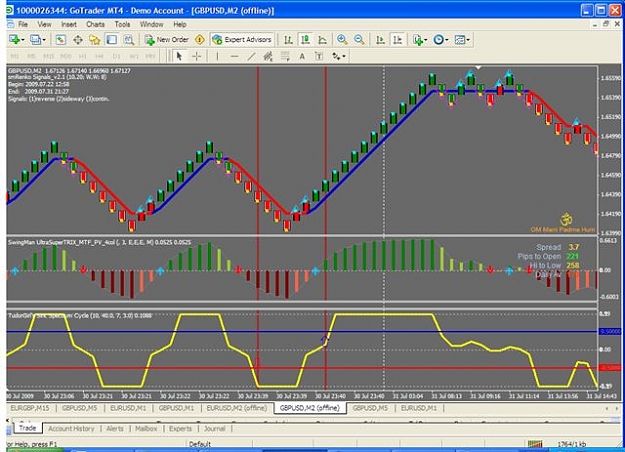Expand the Templates dropdown arrow
This screenshot has width=625, height=452.
pos(468,40)
